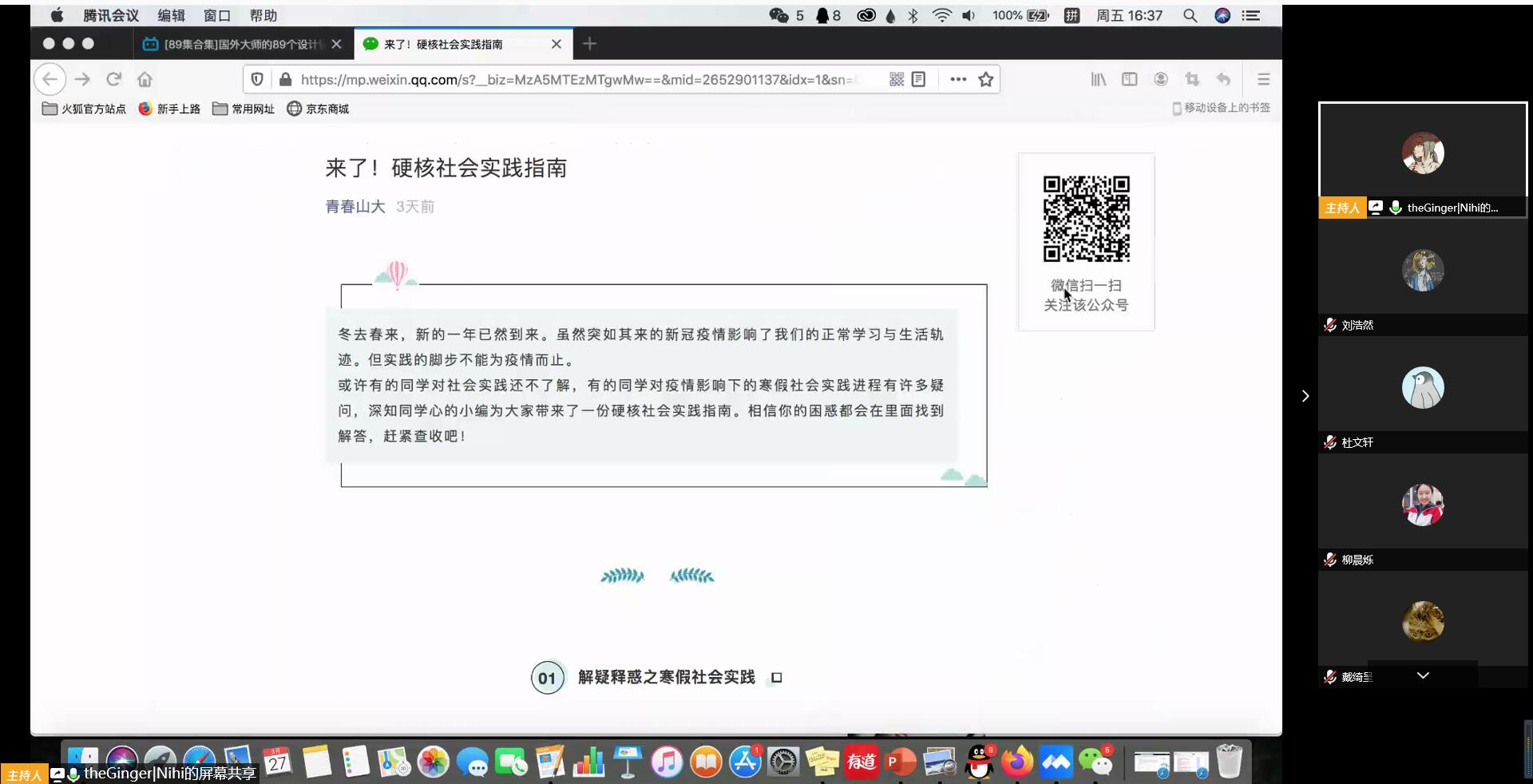Image resolution: width=1533 pixels, height=784 pixels.
Task: Switch to the 89集合集 browser tab
Action: point(241,44)
